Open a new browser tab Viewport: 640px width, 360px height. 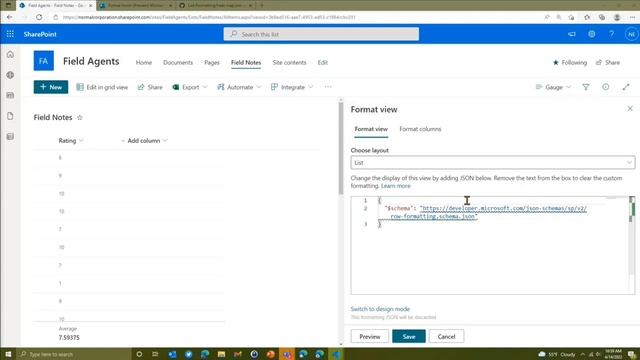tap(262, 5)
